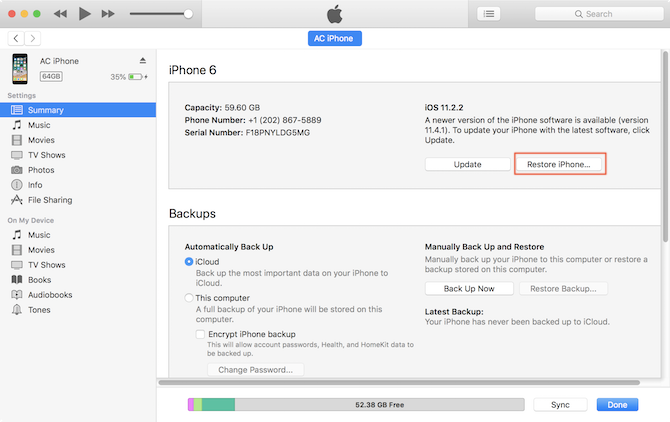Click the rewind playback button

[60, 14]
